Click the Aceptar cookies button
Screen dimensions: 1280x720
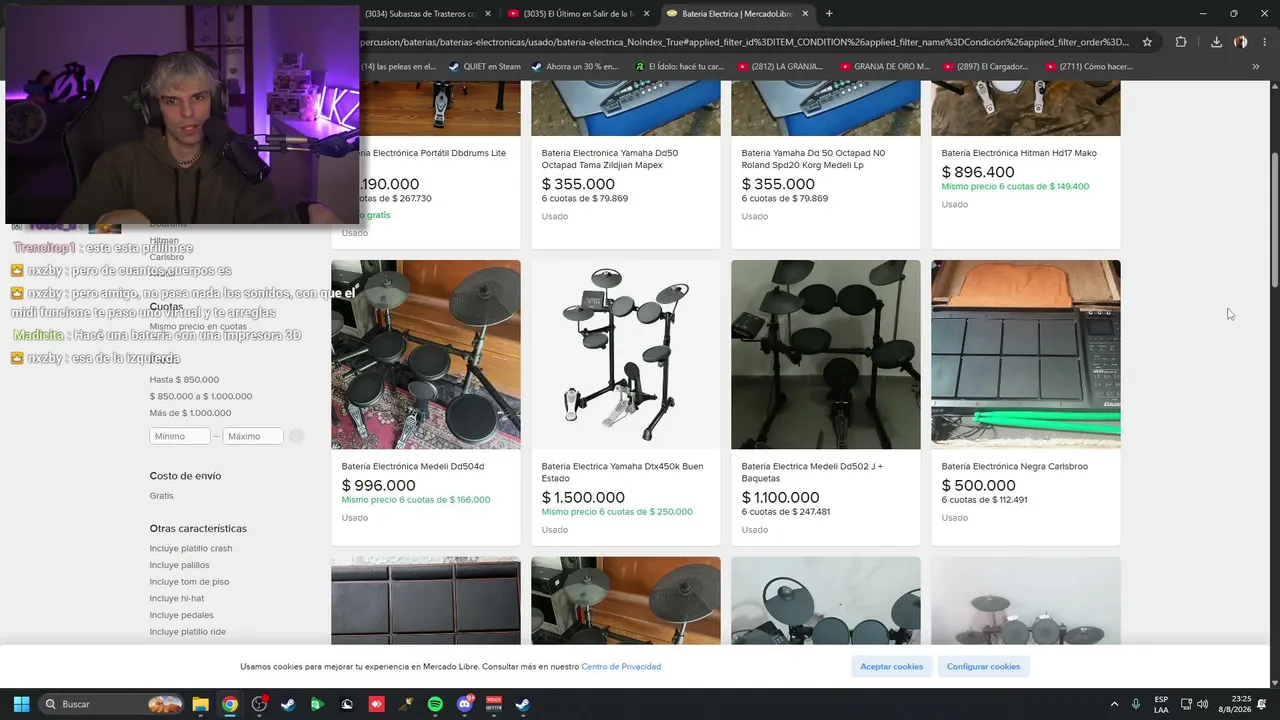[x=892, y=666]
